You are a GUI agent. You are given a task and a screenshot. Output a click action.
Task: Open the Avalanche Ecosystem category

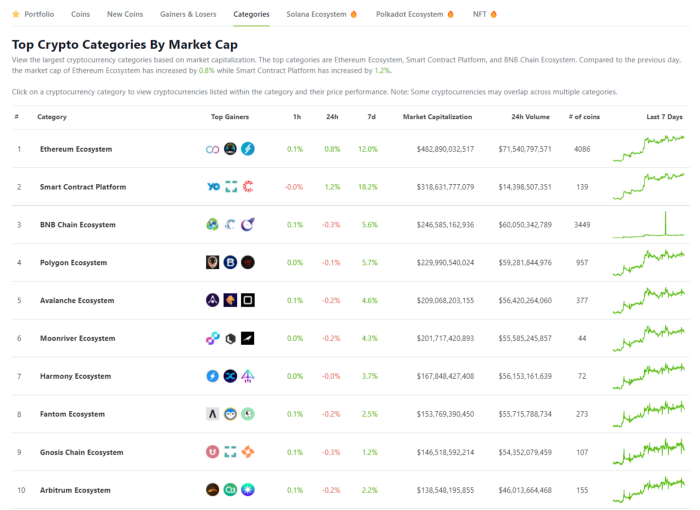77,301
